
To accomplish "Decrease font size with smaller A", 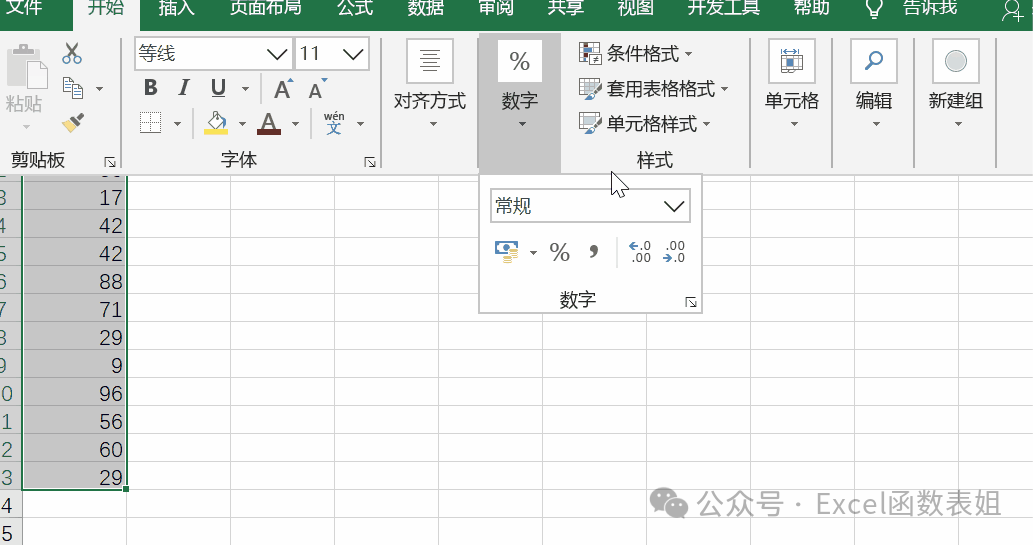I will pos(318,88).
